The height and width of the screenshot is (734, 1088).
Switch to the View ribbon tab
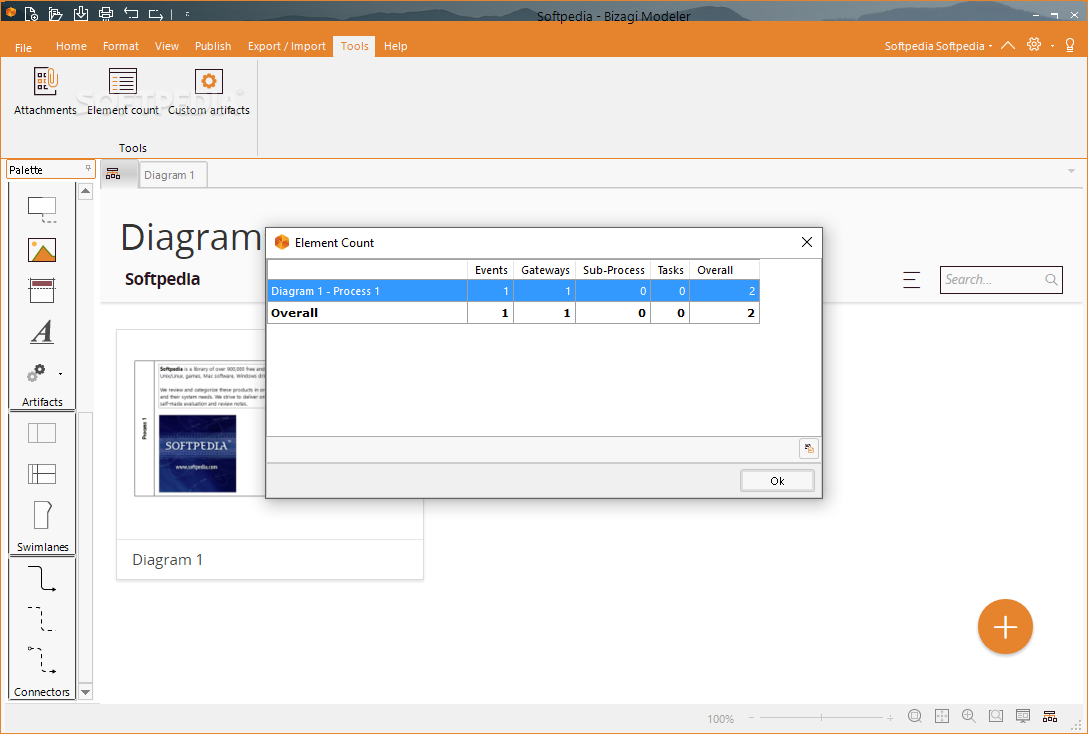tap(167, 46)
